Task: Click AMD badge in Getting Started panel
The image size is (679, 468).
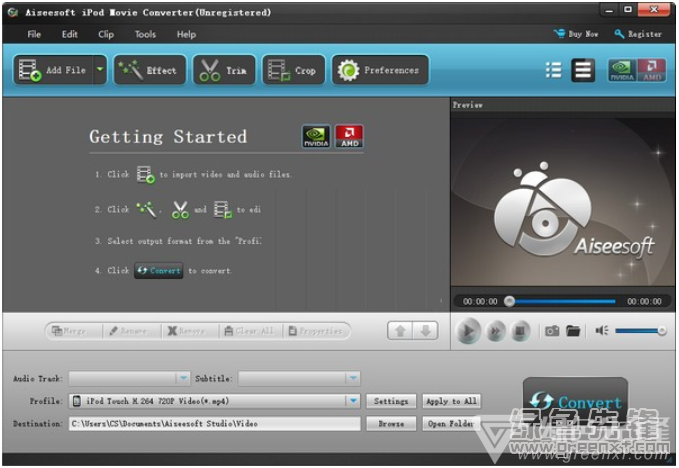Action: coord(349,136)
